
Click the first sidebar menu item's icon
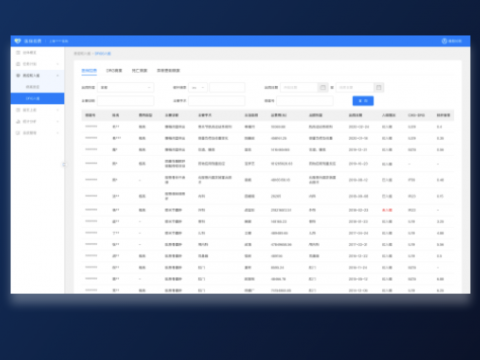(x=18, y=53)
